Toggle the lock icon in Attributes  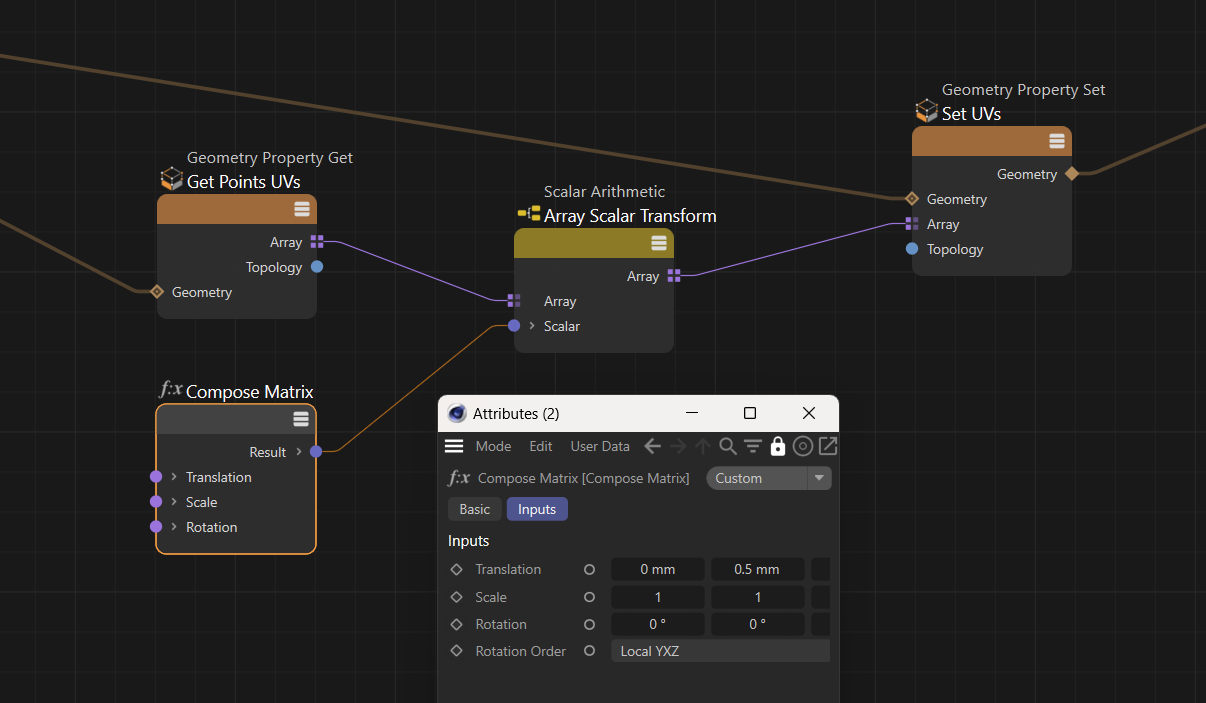tap(777, 446)
